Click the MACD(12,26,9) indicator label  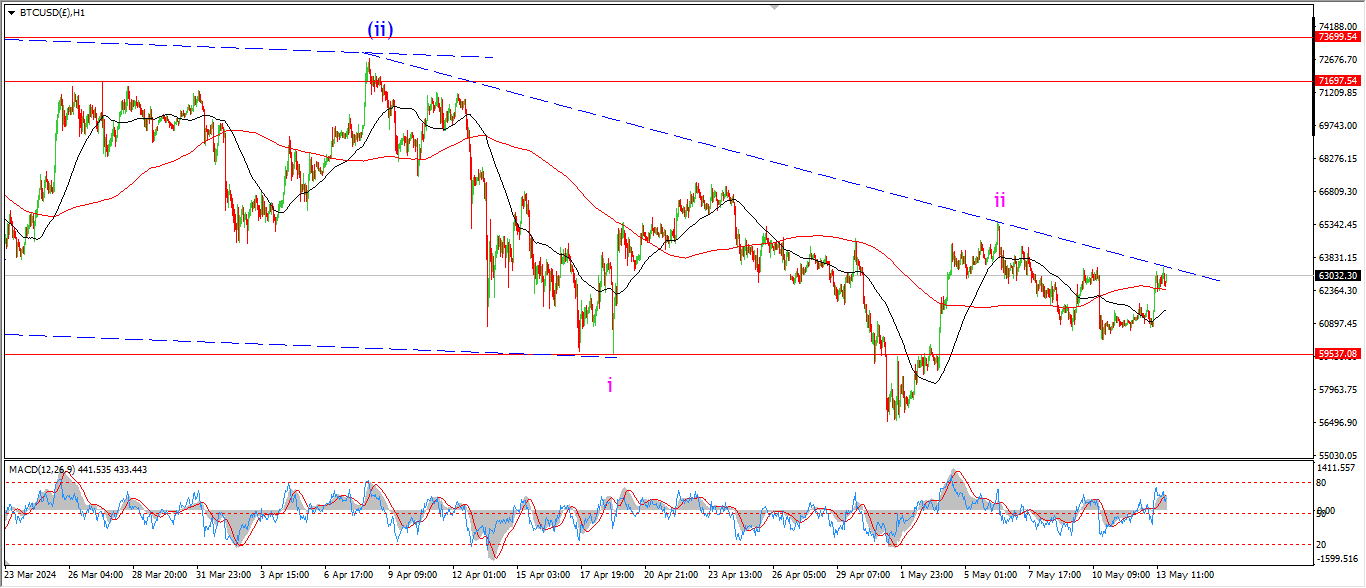(x=80, y=469)
